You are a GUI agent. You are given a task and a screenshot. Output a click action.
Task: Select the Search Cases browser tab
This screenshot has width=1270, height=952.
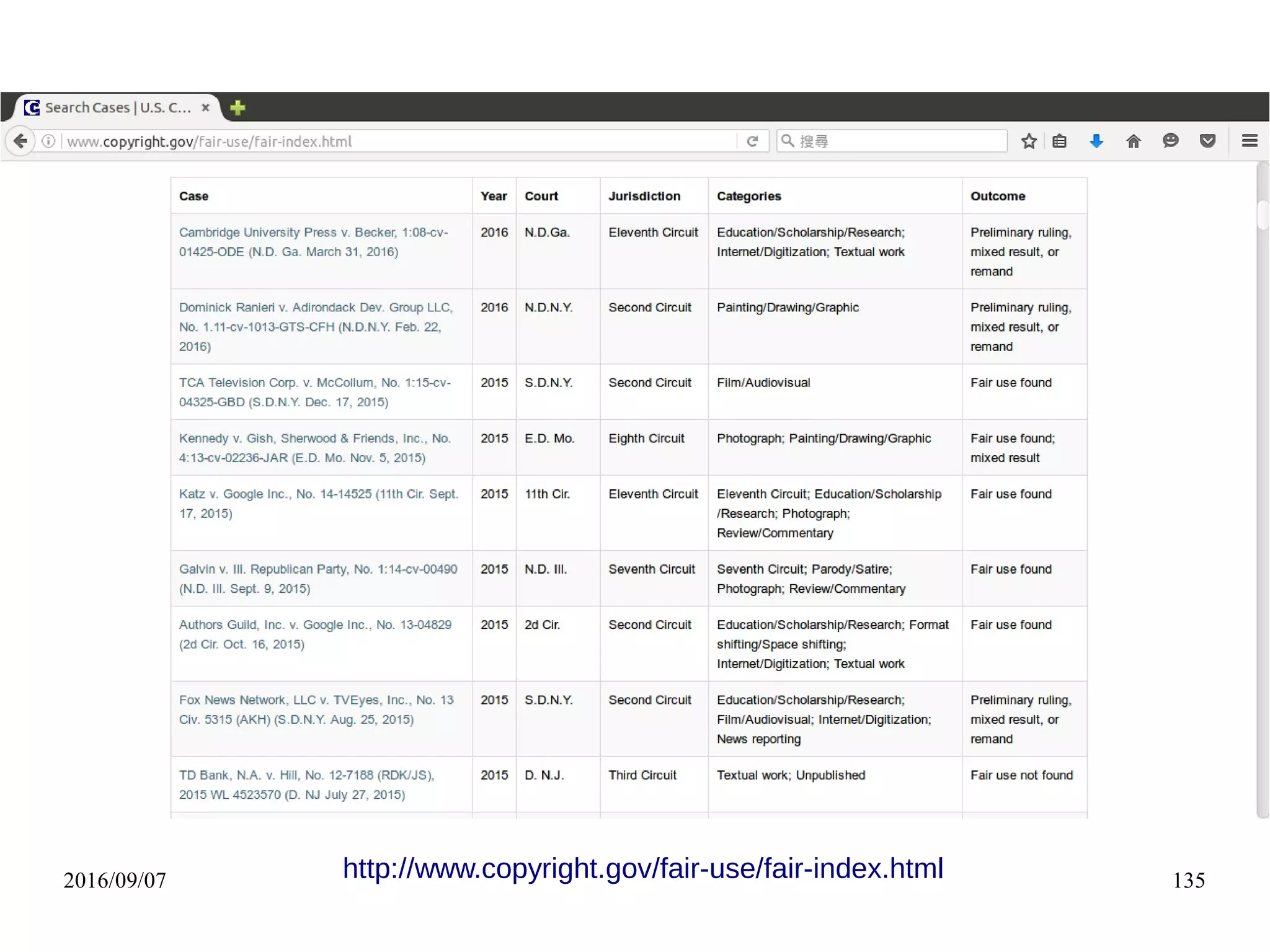pyautogui.click(x=117, y=108)
